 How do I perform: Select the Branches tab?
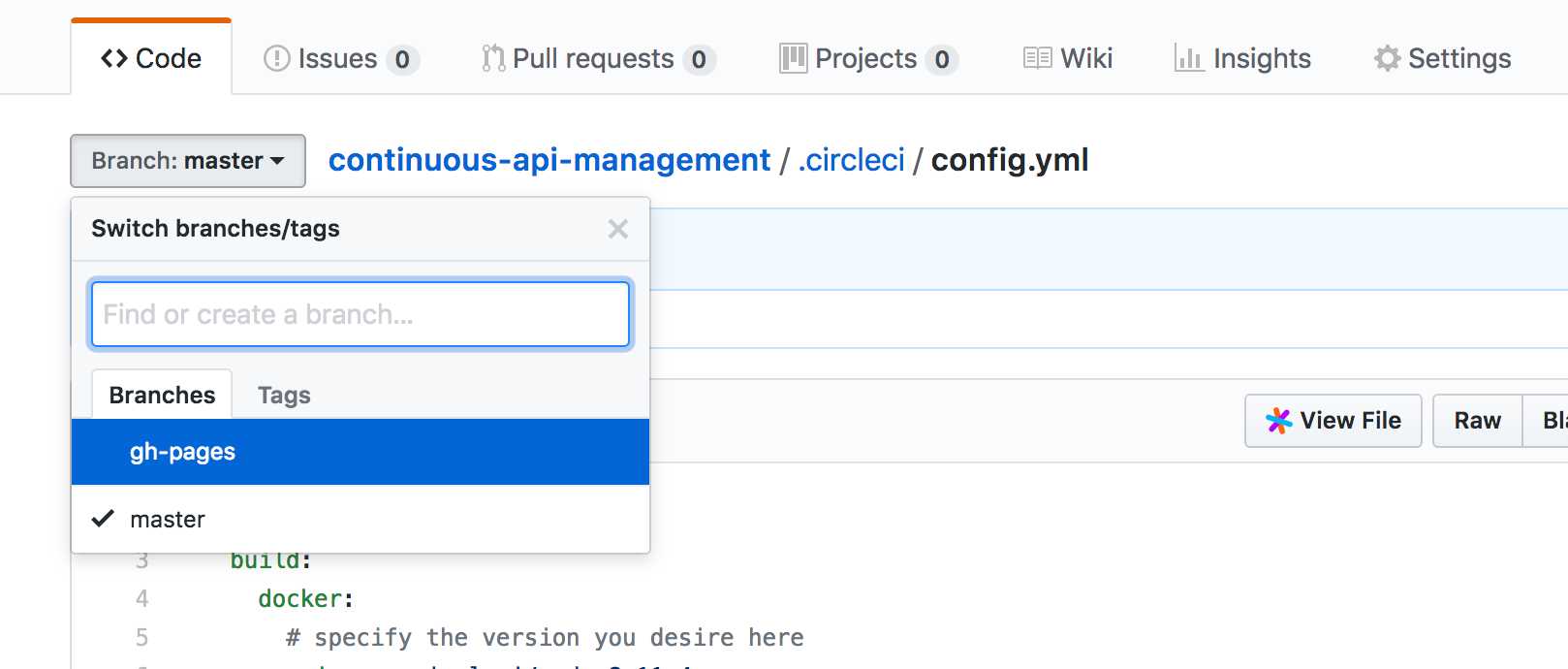(162, 395)
